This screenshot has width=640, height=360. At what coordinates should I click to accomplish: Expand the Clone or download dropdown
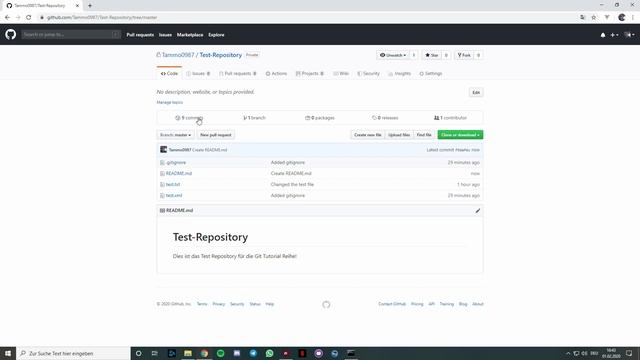[x=460, y=135]
